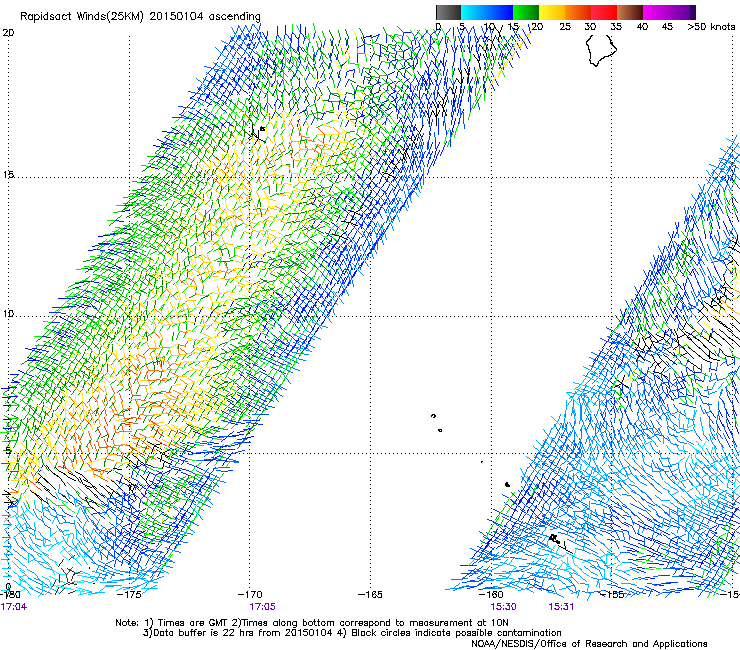740x650 pixels.
Task: Select the 'Rapidscat Winds(25KM) 20150104 ascending' title
Action: tap(140, 16)
